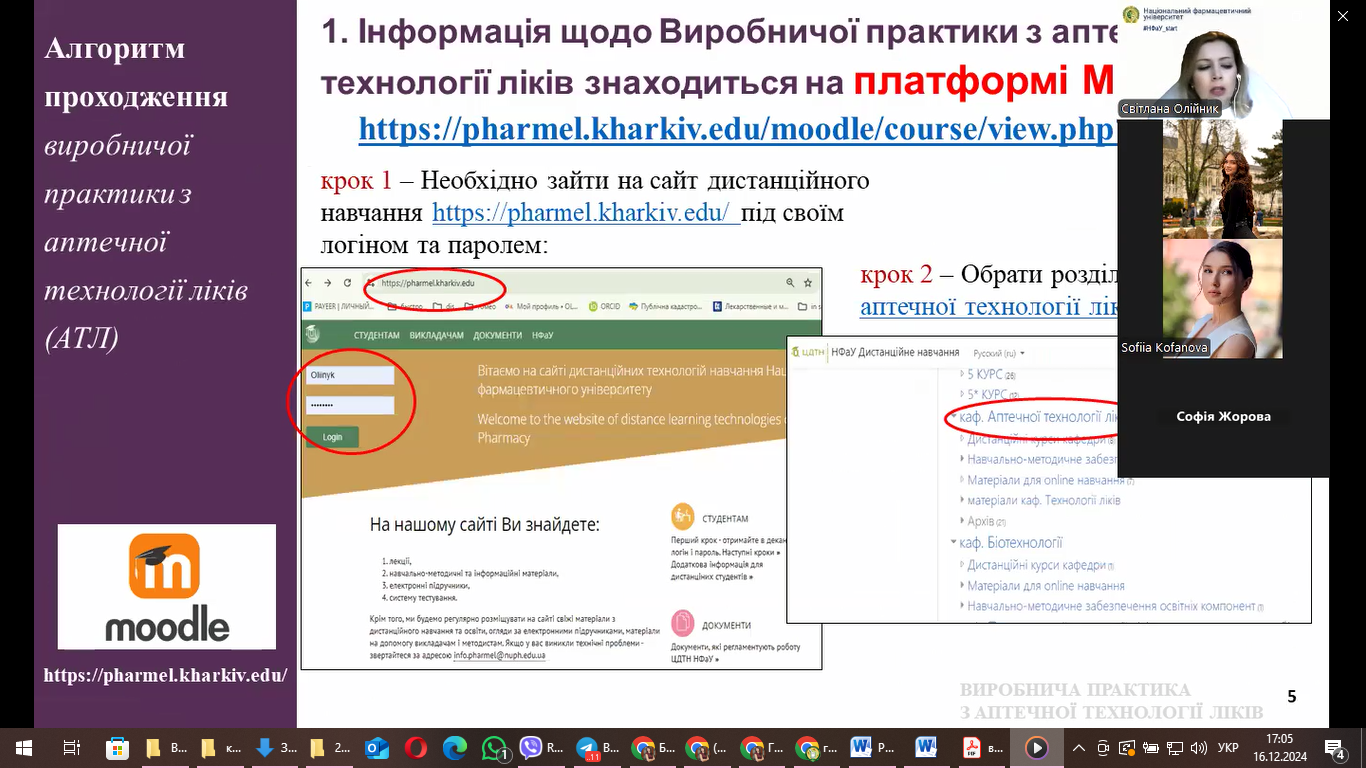Open the pharmel.kharkiv.edu/moodle/course/view.php link in the heading
Screen dimensions: 1366x768
[736, 129]
